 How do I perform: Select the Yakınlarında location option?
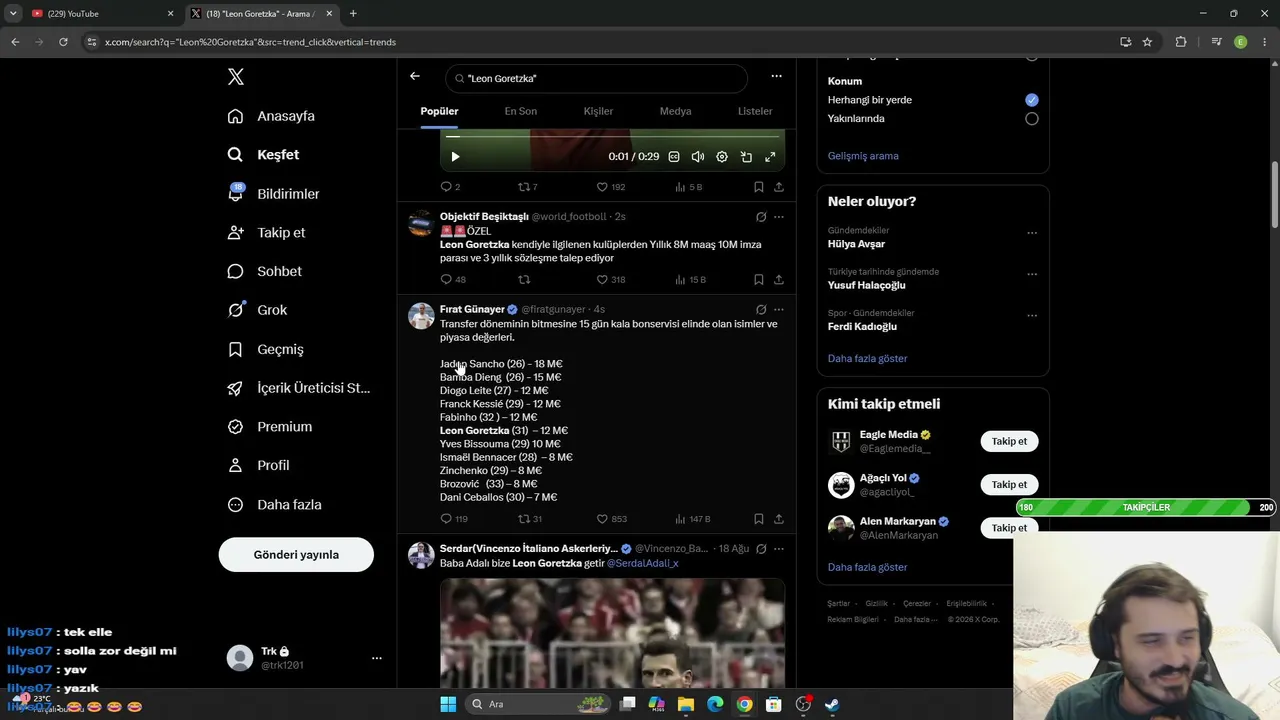point(1032,119)
